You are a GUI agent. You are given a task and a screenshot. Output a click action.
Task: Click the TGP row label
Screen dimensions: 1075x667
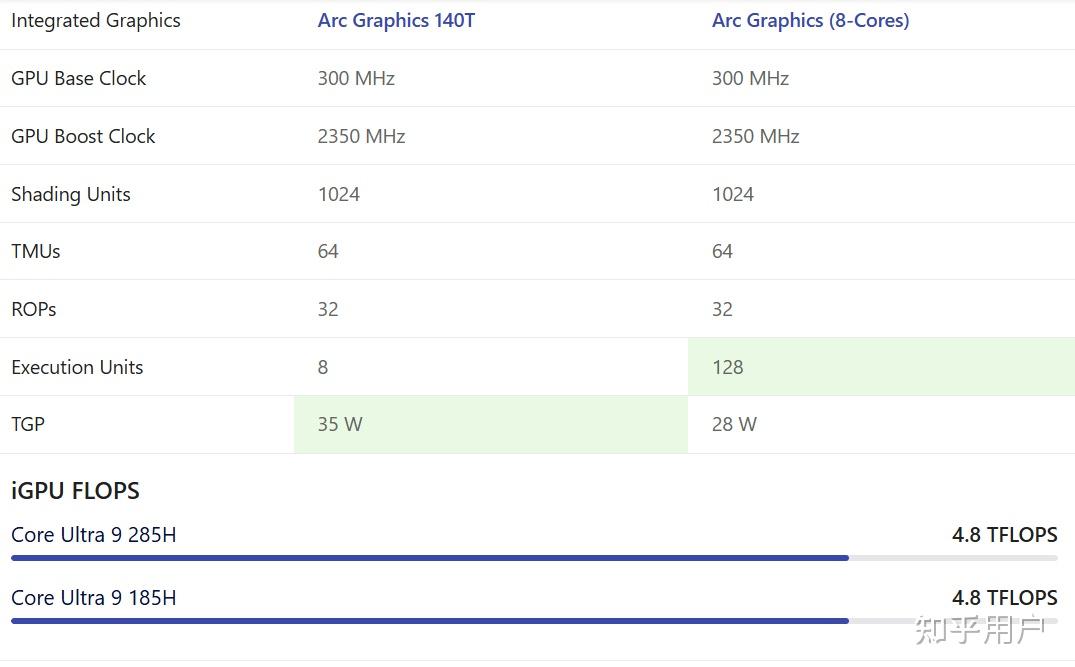[28, 424]
